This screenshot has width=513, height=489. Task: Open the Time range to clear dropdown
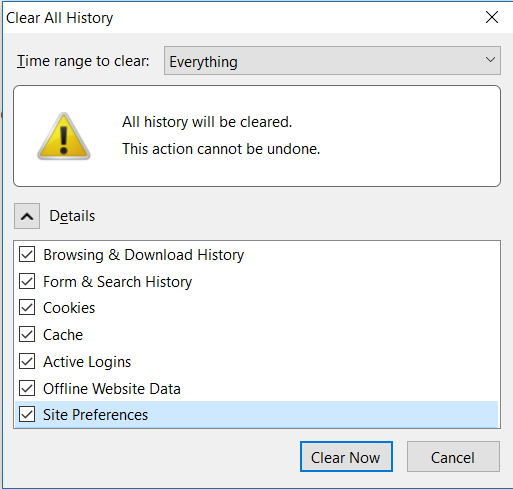332,61
